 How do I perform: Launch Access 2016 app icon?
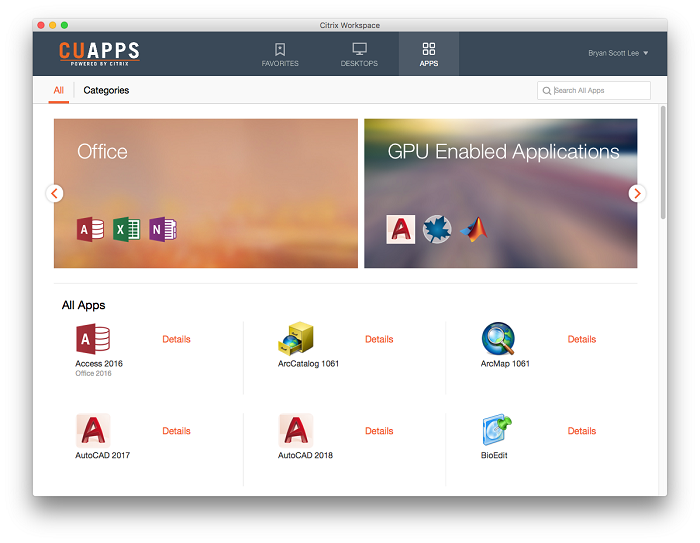coord(93,339)
